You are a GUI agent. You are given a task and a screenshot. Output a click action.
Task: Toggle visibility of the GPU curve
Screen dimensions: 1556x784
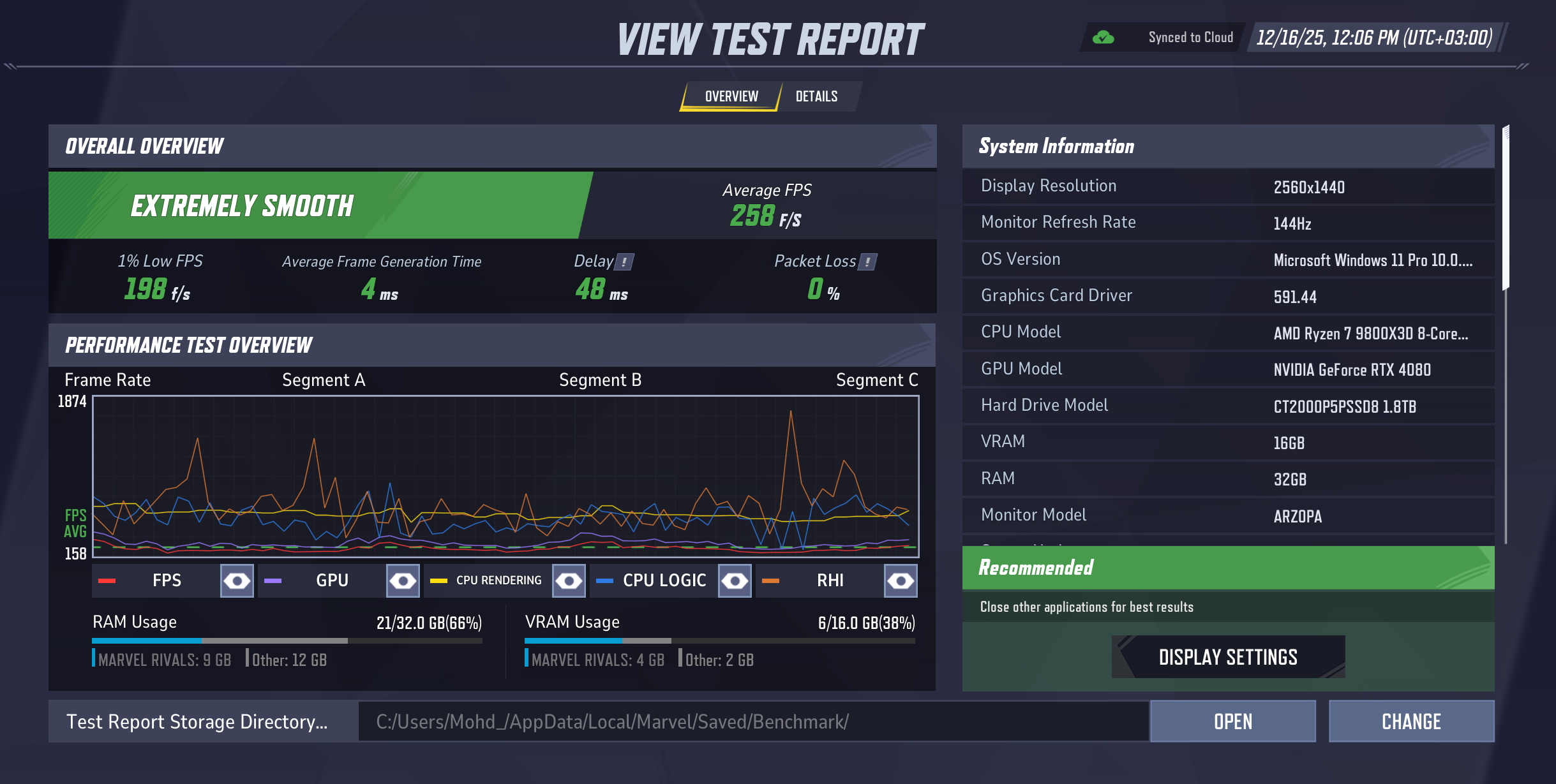pyautogui.click(x=402, y=581)
